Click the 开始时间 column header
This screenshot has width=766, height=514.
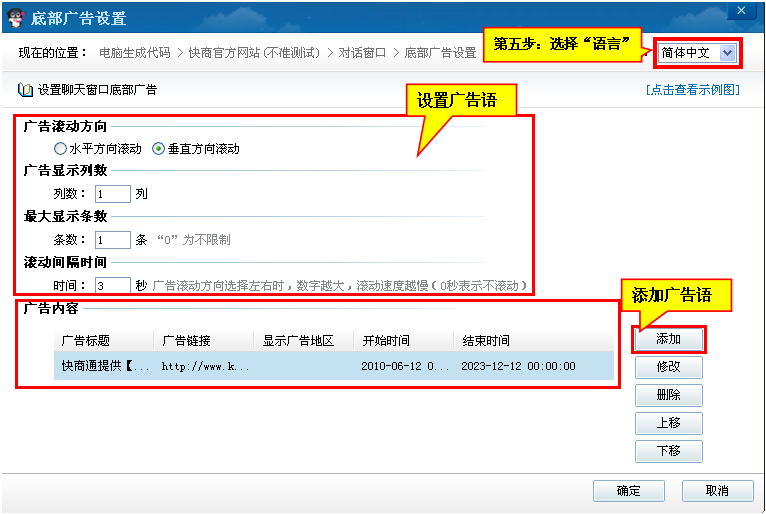385,341
